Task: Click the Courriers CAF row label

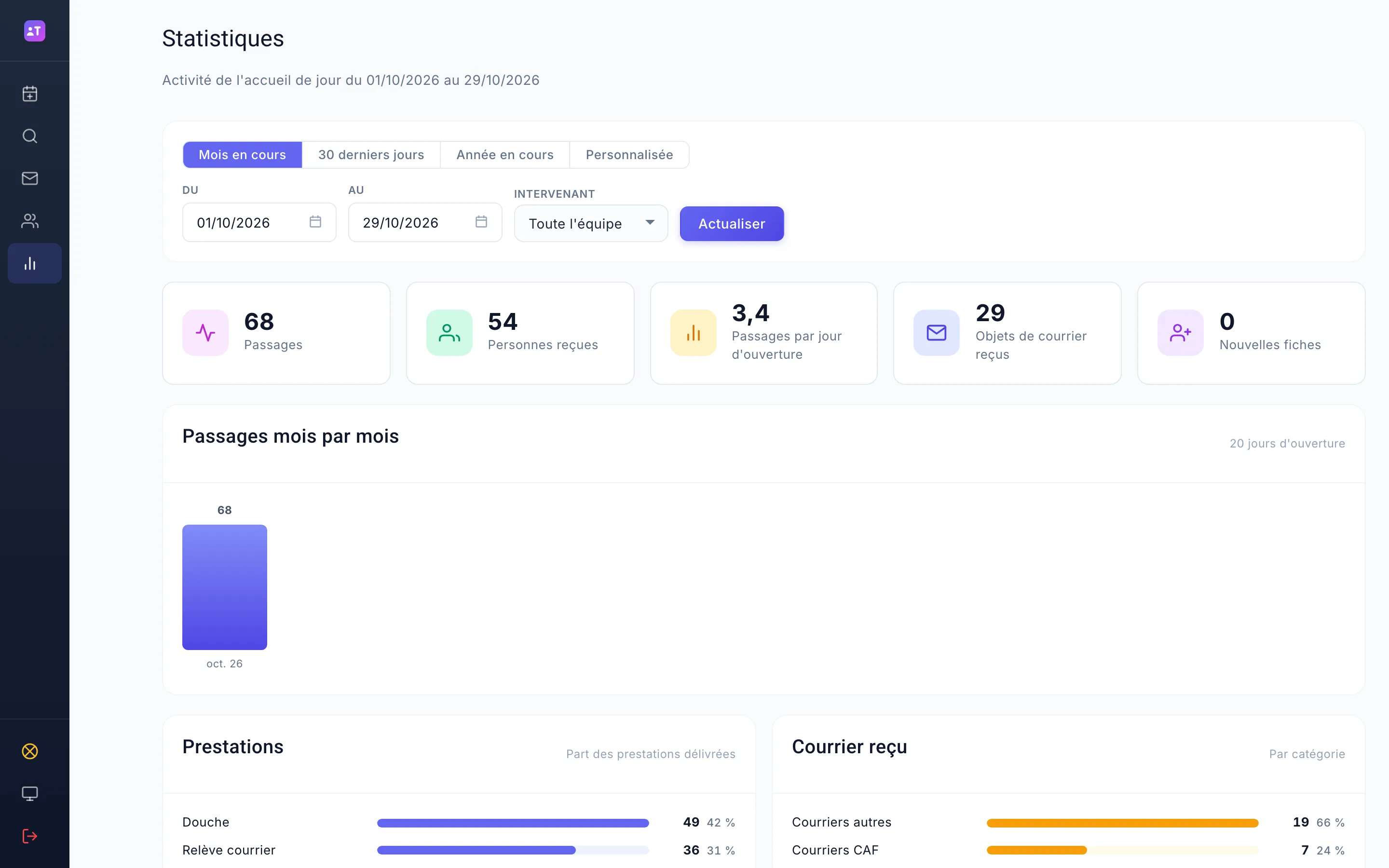Action: click(x=835, y=850)
